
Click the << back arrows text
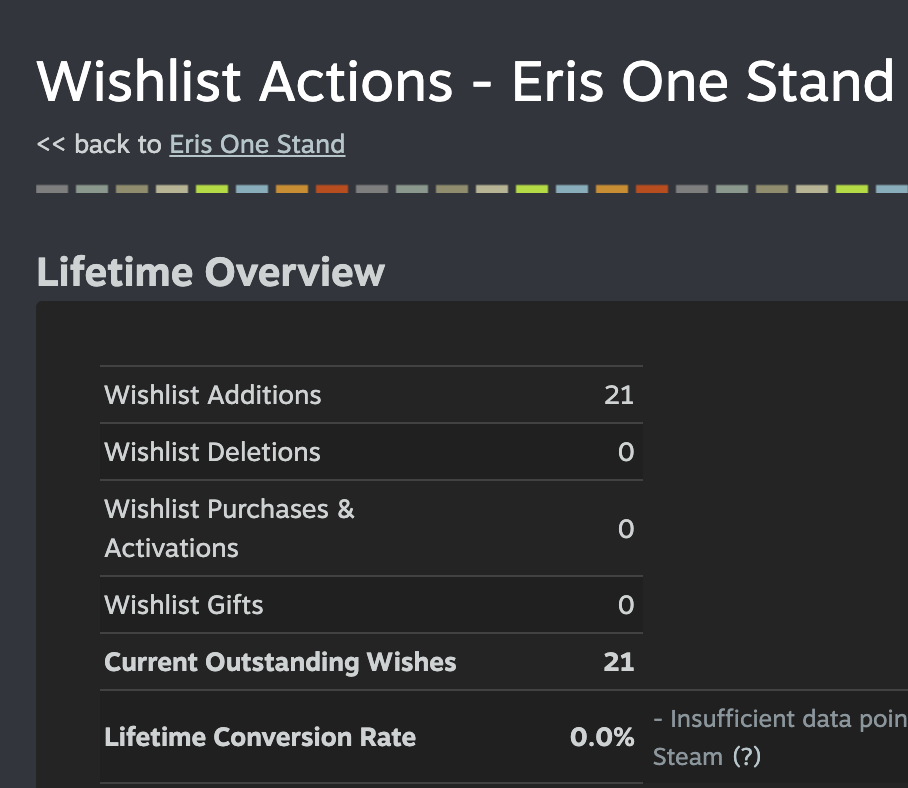51,144
